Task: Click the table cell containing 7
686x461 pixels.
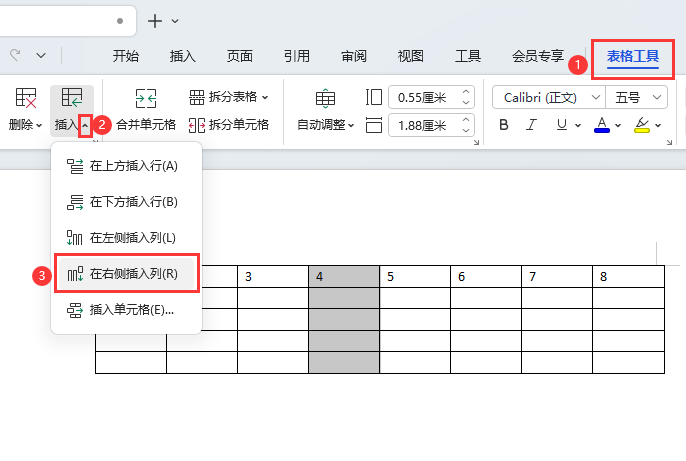Action: point(557,276)
